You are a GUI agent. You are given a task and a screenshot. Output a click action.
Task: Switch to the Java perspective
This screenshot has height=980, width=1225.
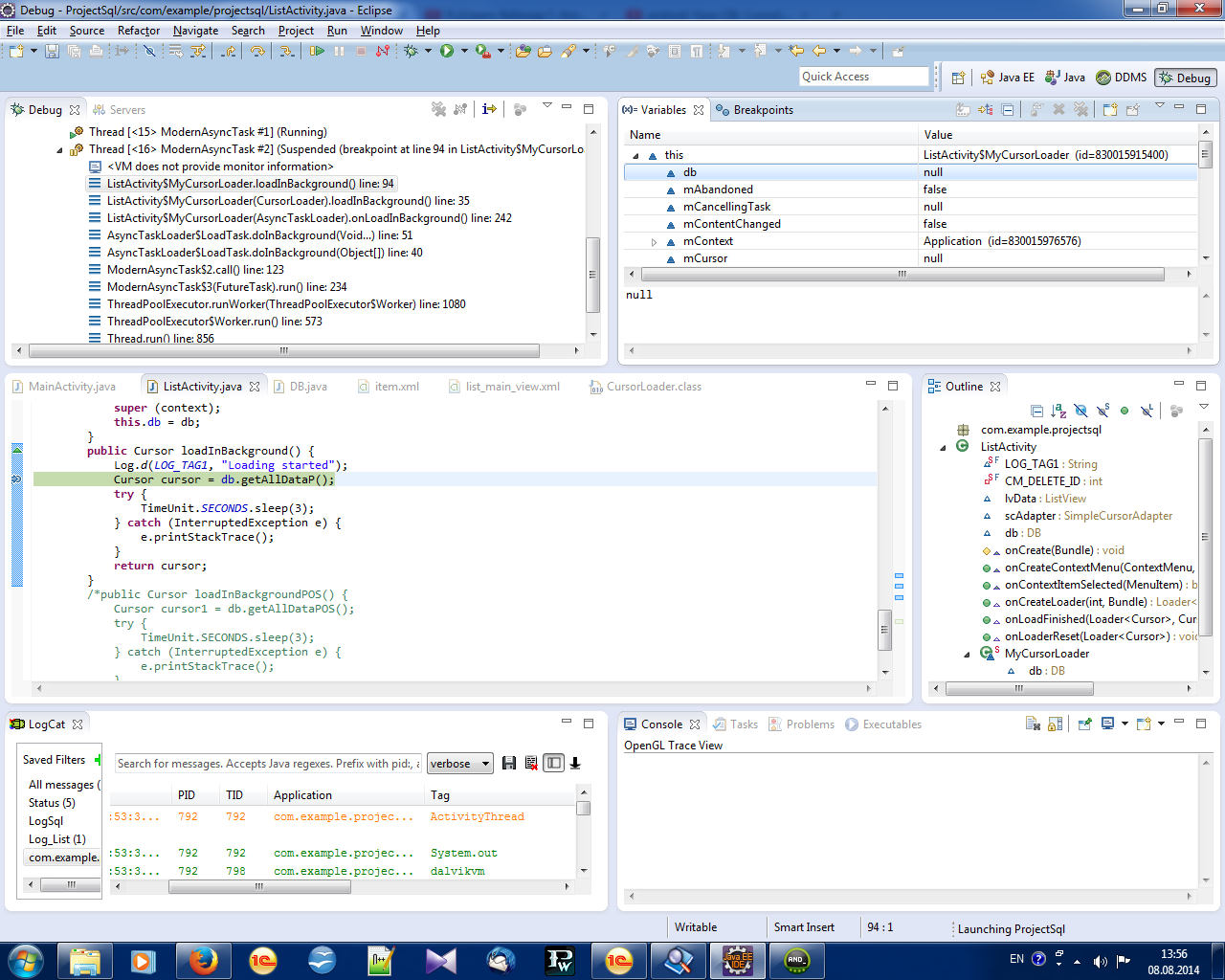point(1065,78)
